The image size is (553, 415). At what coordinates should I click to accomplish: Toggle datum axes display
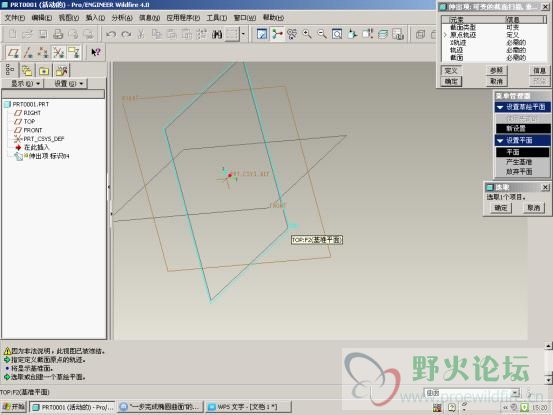click(x=28, y=53)
